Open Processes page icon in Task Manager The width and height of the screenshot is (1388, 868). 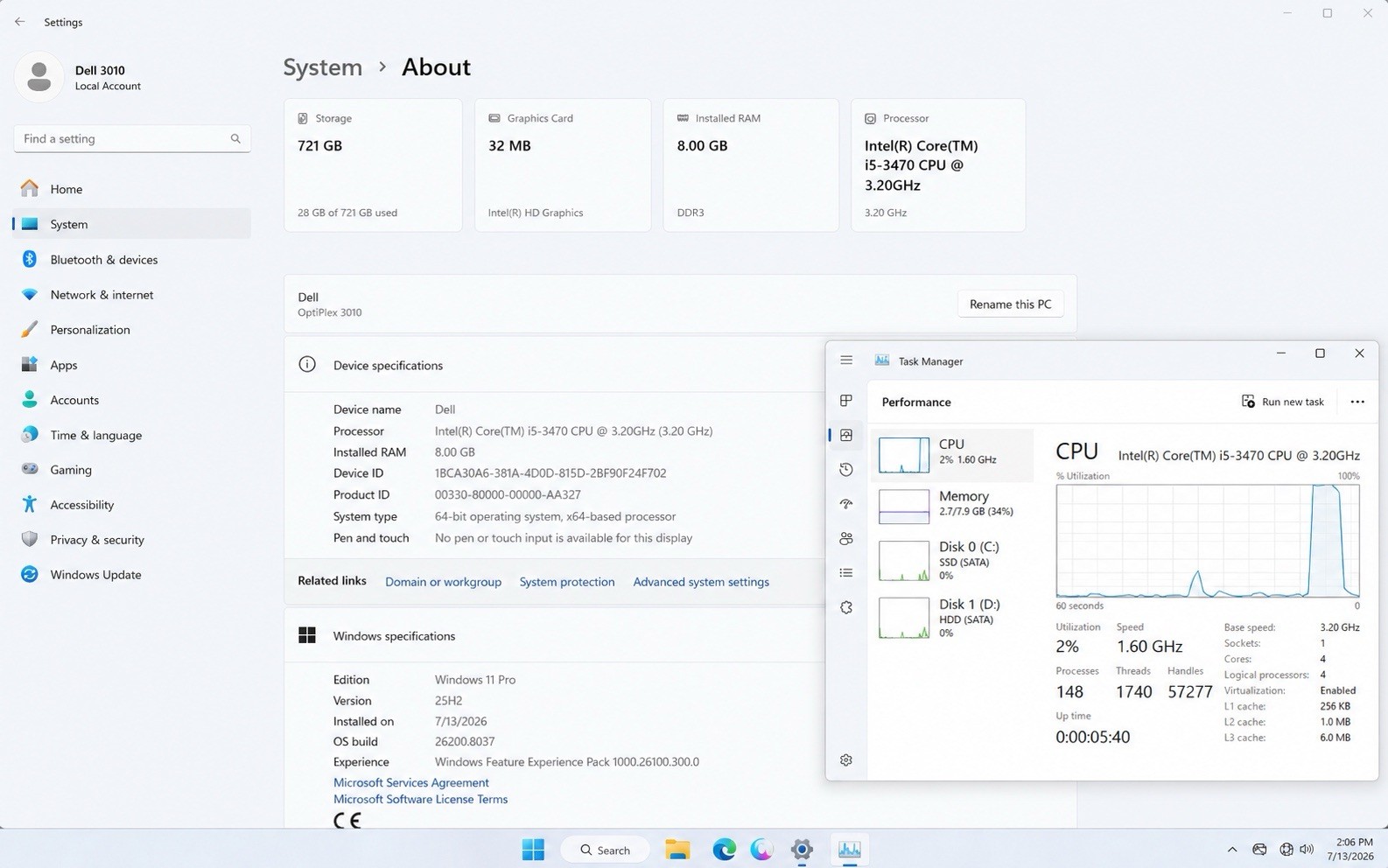846,401
